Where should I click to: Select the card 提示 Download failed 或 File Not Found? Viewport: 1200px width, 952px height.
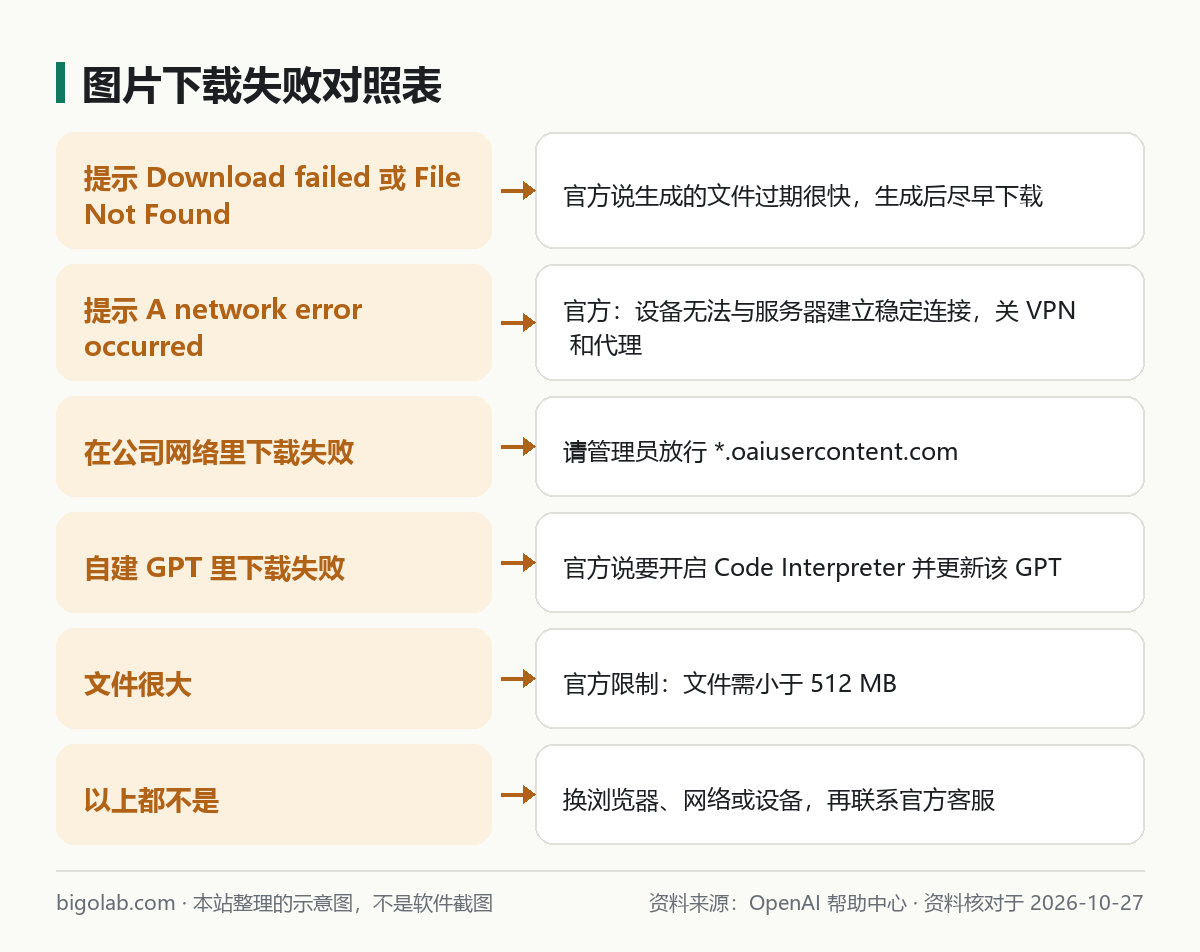[274, 190]
